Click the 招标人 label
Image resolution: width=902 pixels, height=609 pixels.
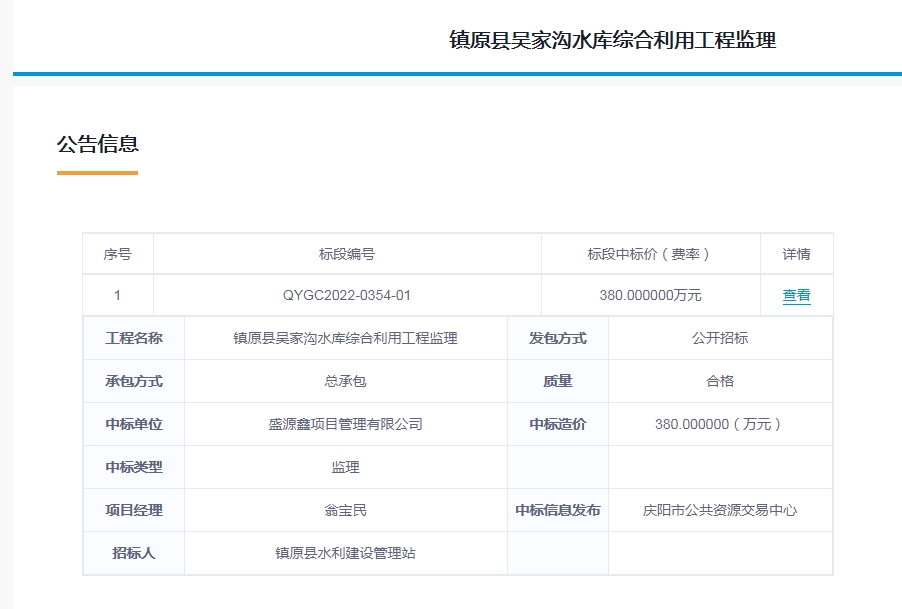point(133,553)
